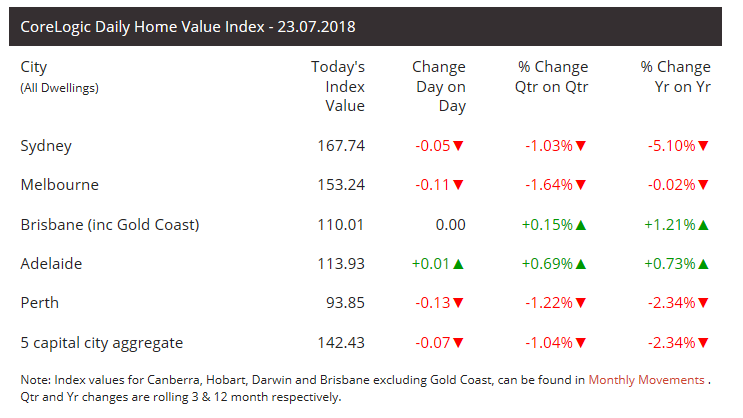The height and width of the screenshot is (418, 743).
Task: Click the Today's Index Value column header
Action: pos(338,87)
